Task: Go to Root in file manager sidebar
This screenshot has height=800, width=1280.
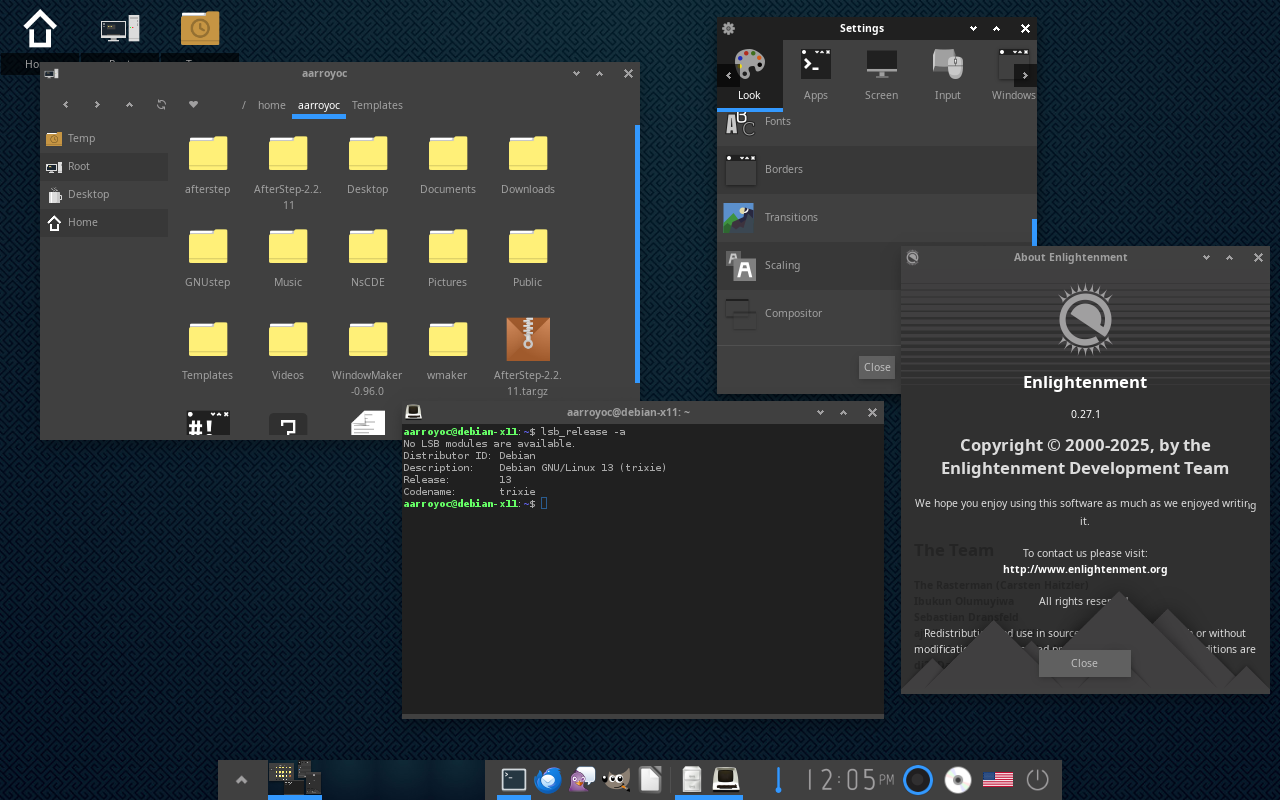Action: click(79, 166)
